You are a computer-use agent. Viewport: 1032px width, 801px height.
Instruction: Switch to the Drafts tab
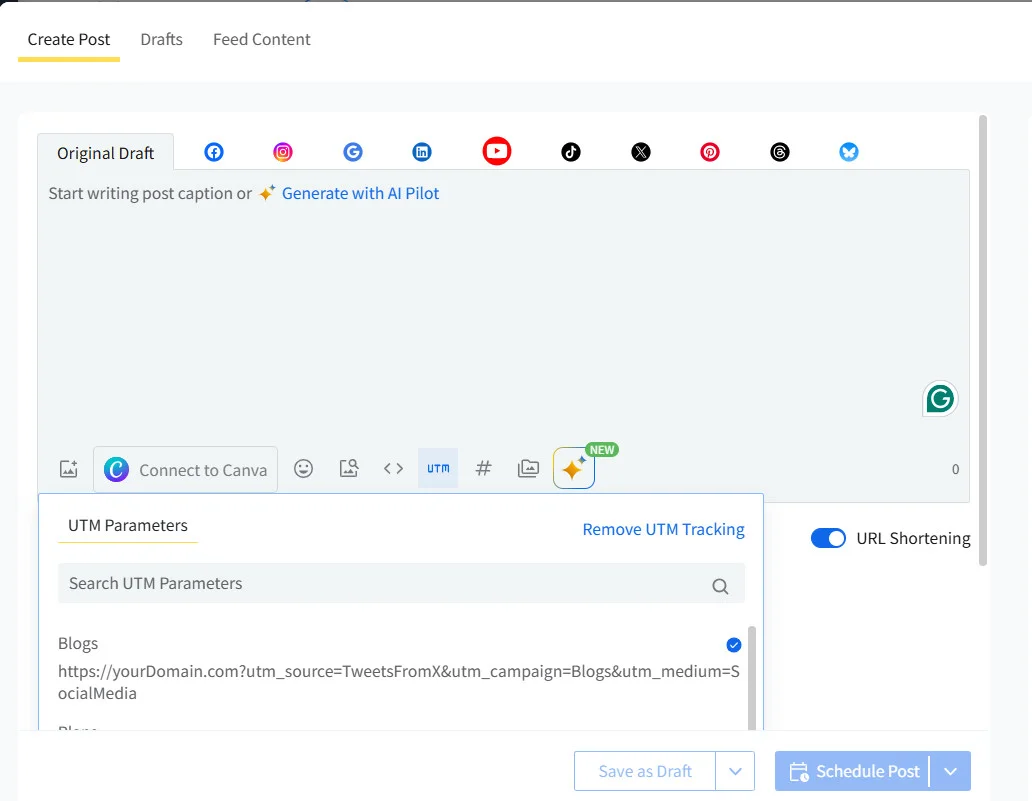(x=161, y=39)
